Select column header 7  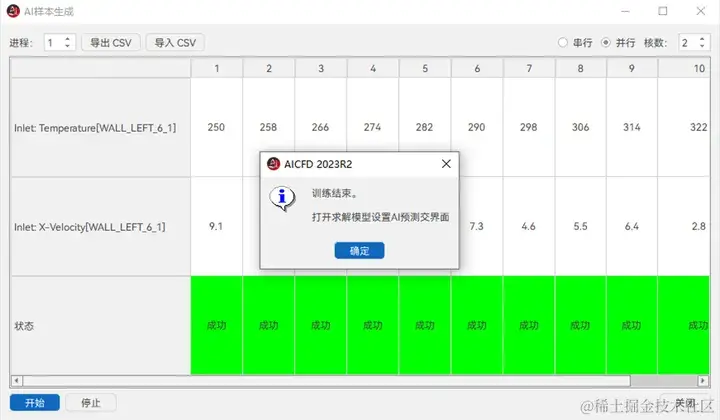529,68
